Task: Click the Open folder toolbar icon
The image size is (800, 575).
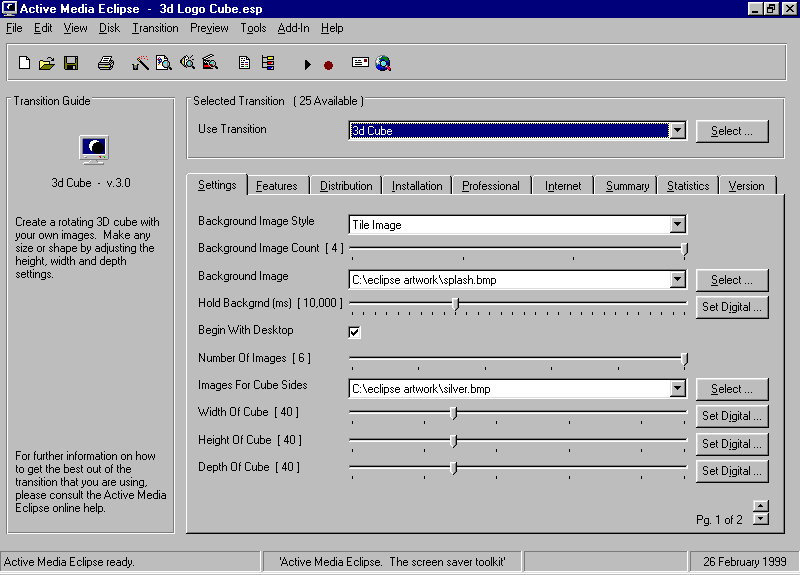Action: click(x=47, y=63)
